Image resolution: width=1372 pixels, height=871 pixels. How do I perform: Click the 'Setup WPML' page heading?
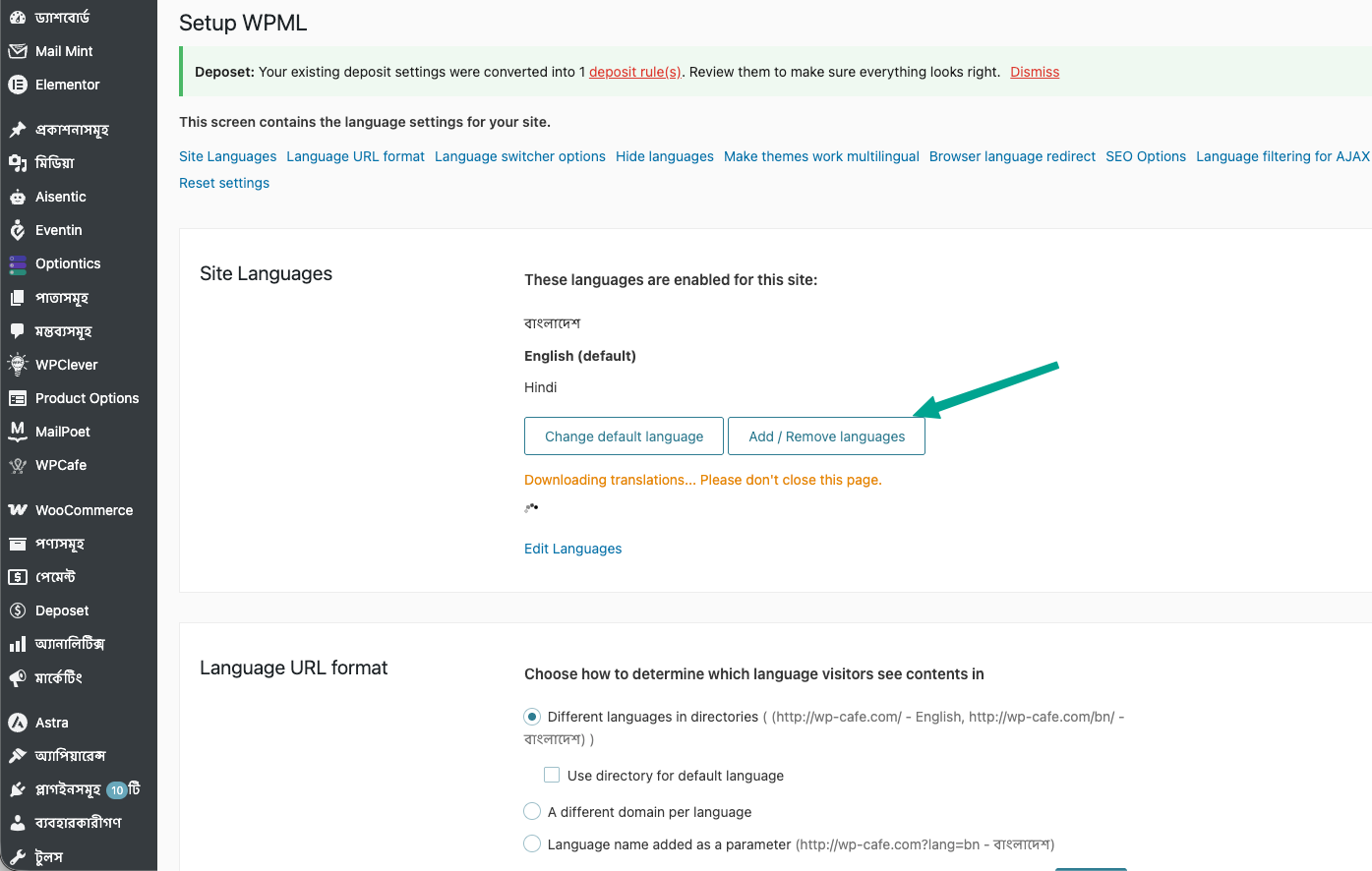pos(243,23)
